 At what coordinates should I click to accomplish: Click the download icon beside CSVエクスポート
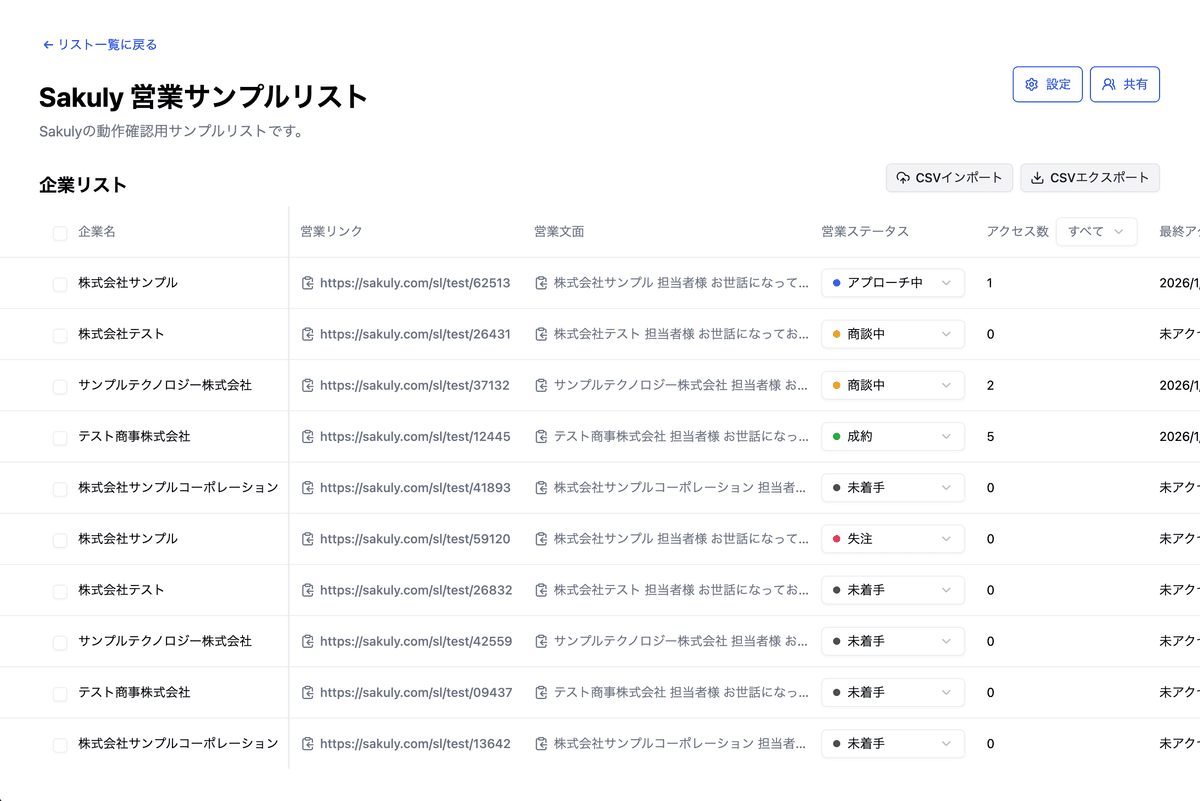1036,177
